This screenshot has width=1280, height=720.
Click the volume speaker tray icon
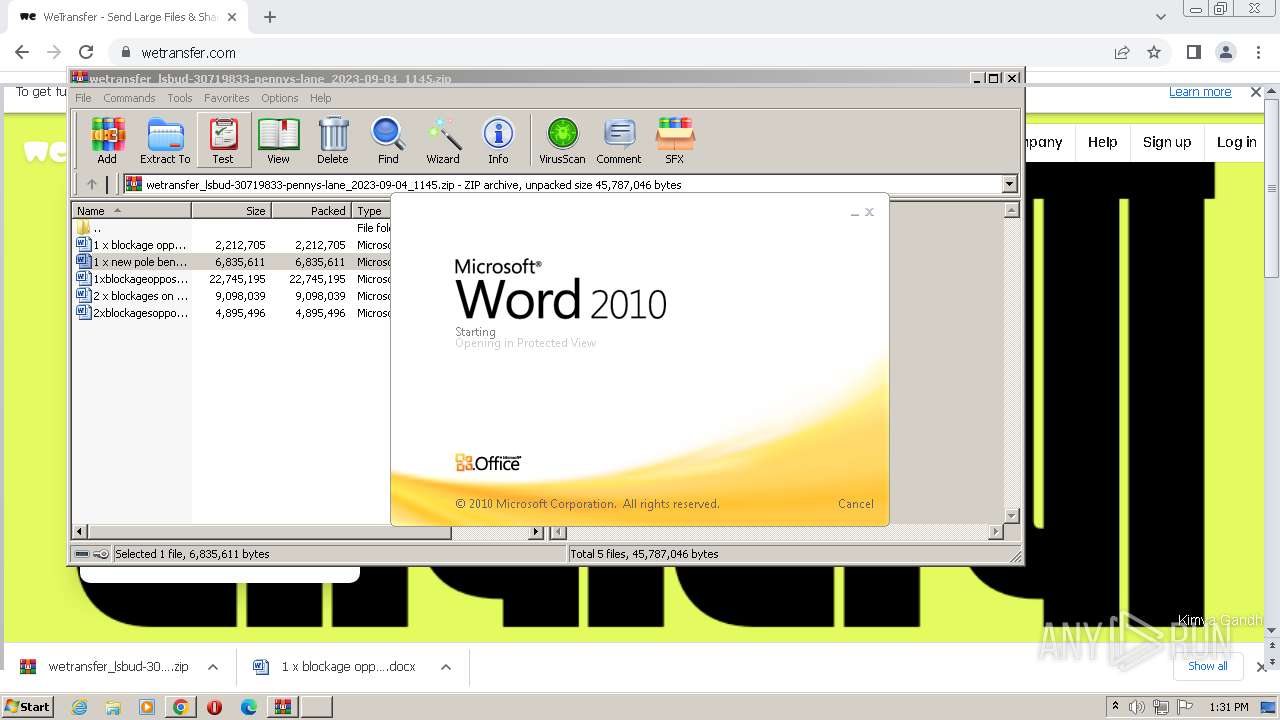tap(1138, 707)
